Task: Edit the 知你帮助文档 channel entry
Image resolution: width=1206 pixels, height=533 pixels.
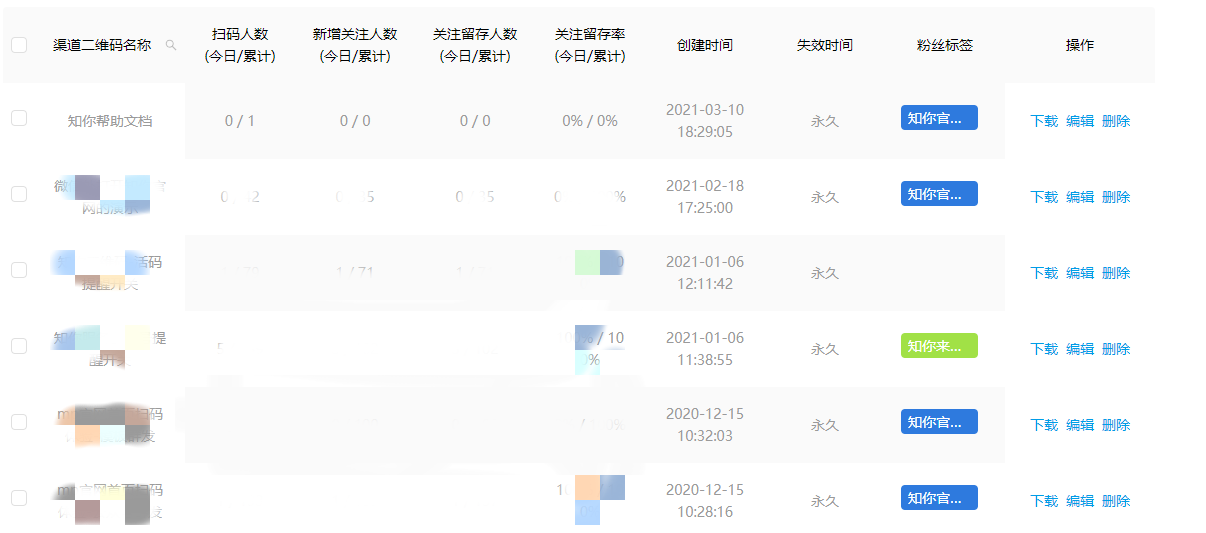Action: coord(1080,121)
